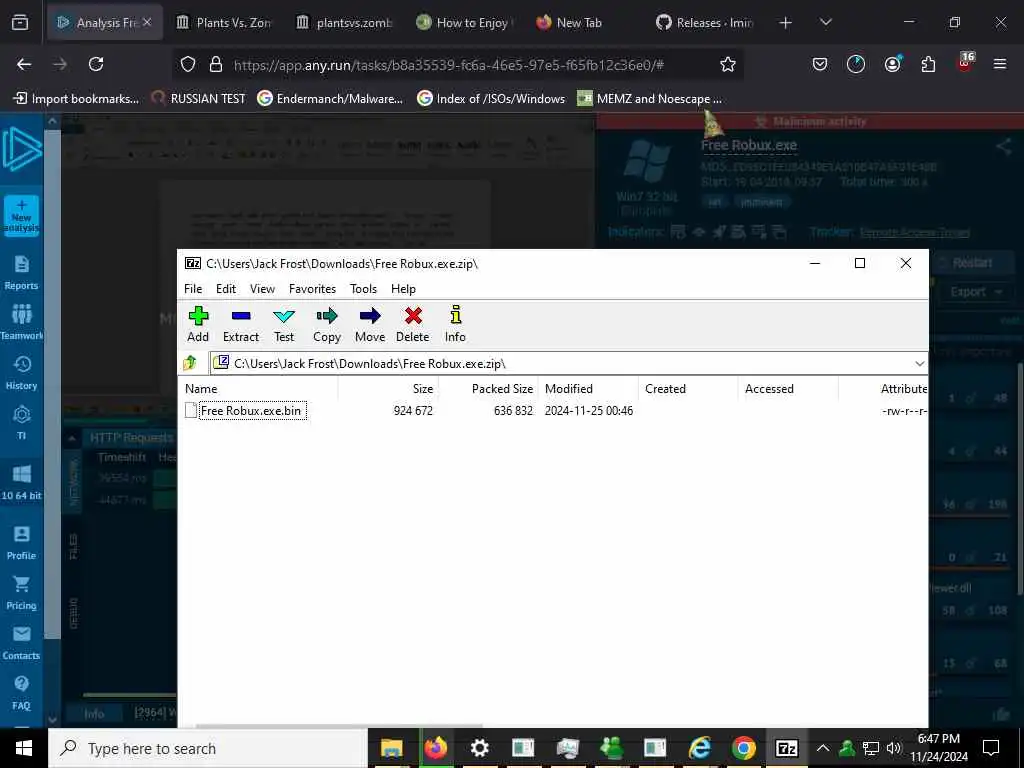Expand the list all tabs dropdown
1024x768 pixels.
[825, 22]
